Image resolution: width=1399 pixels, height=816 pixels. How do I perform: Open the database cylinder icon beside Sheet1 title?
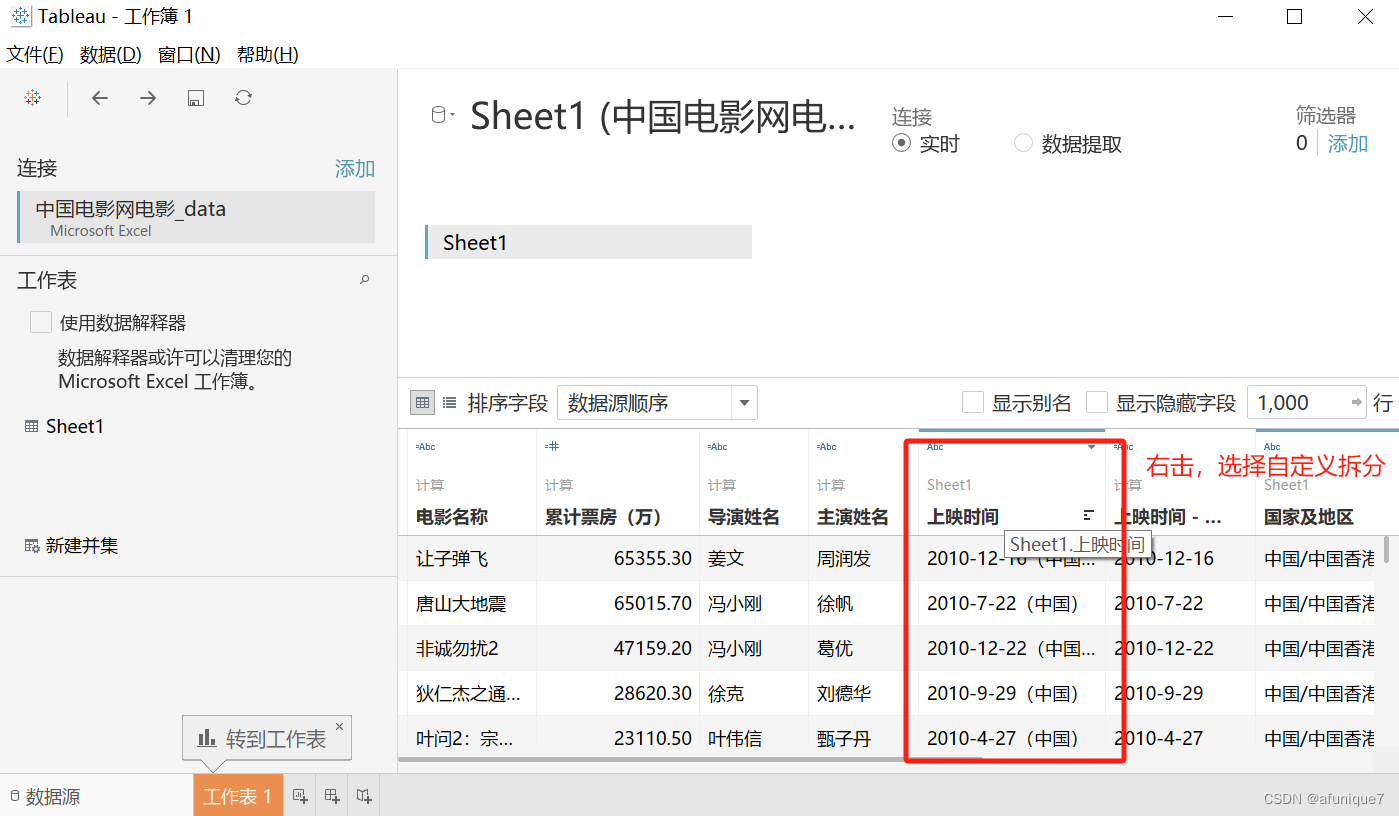point(438,115)
